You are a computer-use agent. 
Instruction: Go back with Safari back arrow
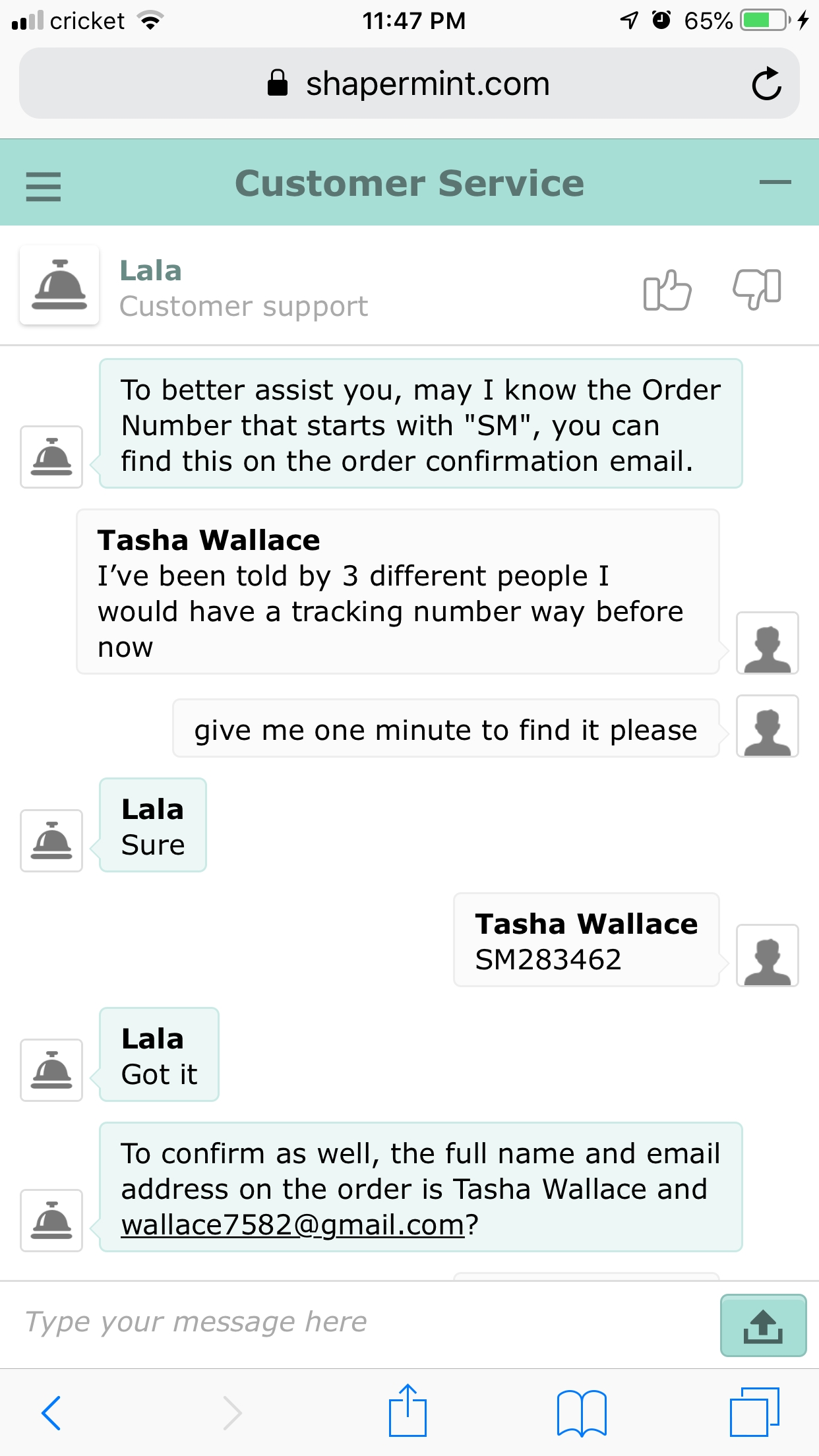pos(51,1412)
